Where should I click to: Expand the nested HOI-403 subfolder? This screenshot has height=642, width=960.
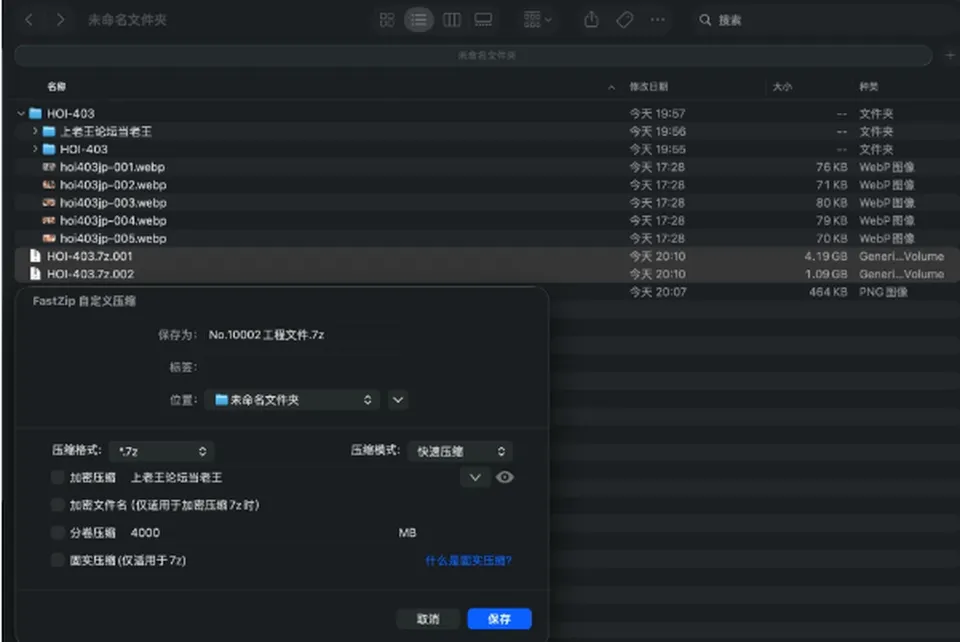[35, 149]
